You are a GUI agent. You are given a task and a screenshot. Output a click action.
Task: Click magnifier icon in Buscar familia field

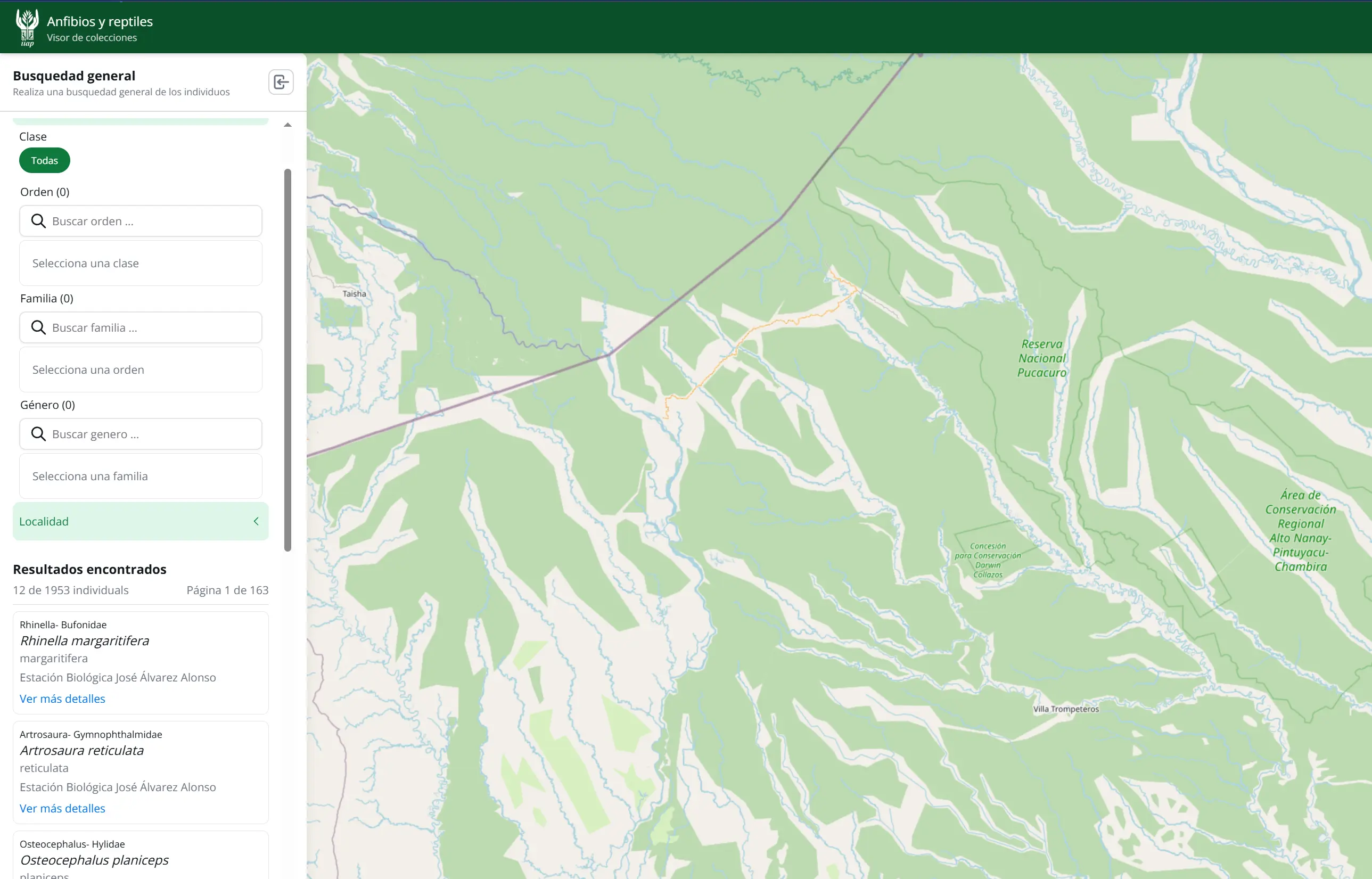[38, 327]
